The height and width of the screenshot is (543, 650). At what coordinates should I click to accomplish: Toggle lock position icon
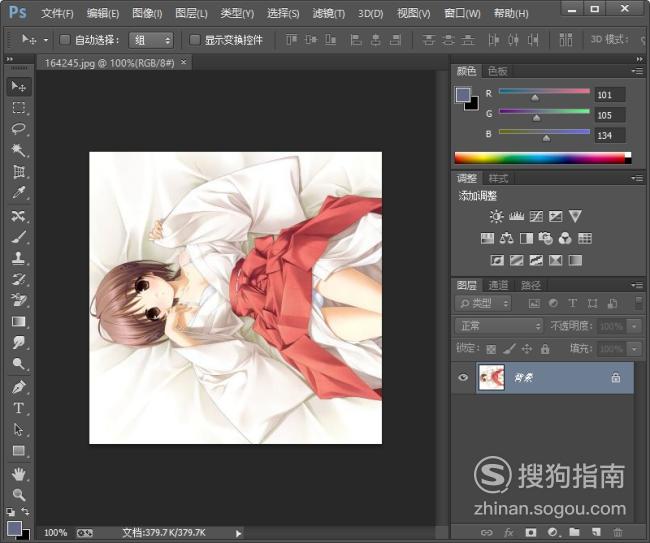pos(527,349)
